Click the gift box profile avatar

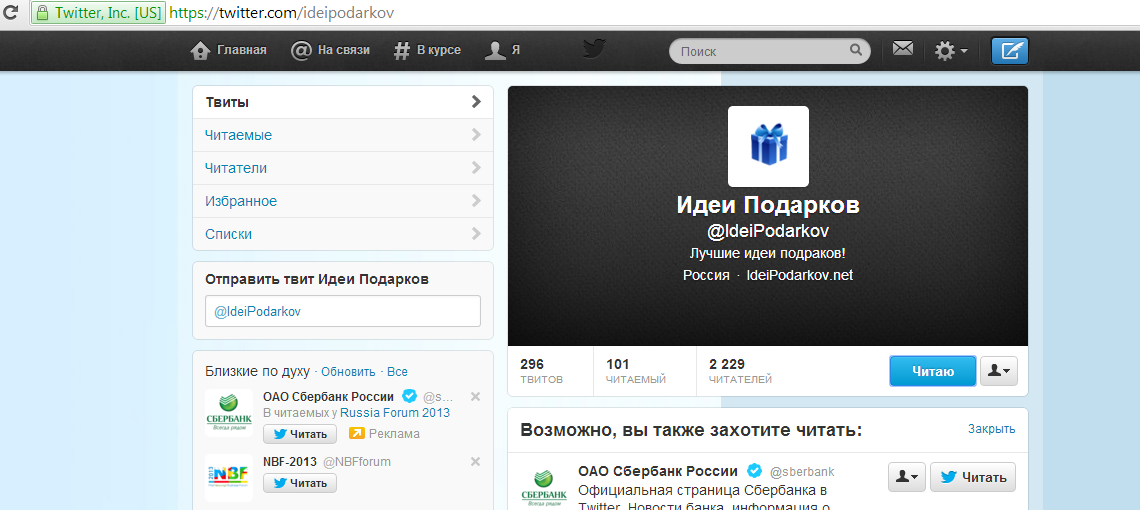point(768,146)
